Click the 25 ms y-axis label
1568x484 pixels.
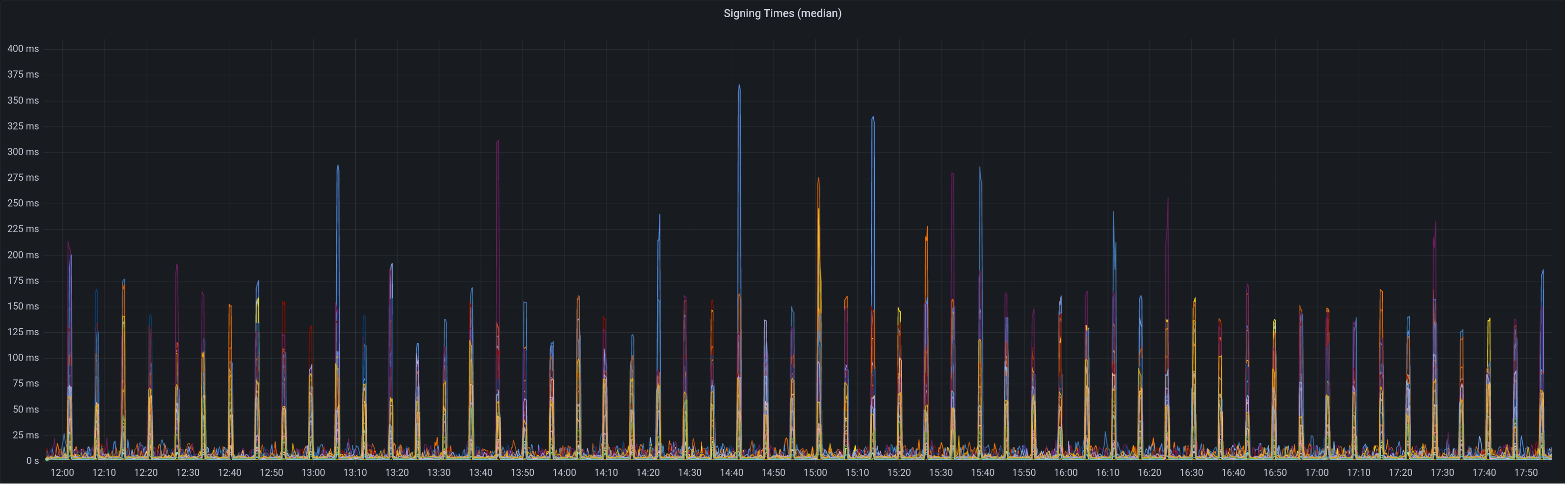pos(26,435)
